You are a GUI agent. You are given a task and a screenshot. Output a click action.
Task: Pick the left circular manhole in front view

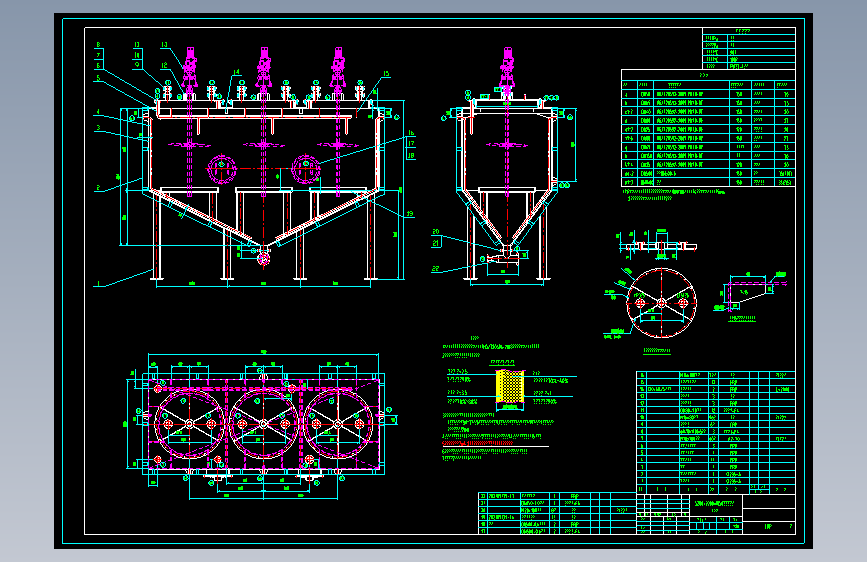click(x=222, y=169)
